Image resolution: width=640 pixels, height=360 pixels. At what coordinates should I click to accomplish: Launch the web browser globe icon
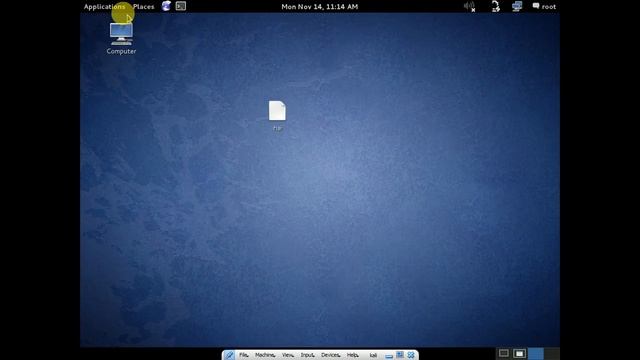click(166, 6)
